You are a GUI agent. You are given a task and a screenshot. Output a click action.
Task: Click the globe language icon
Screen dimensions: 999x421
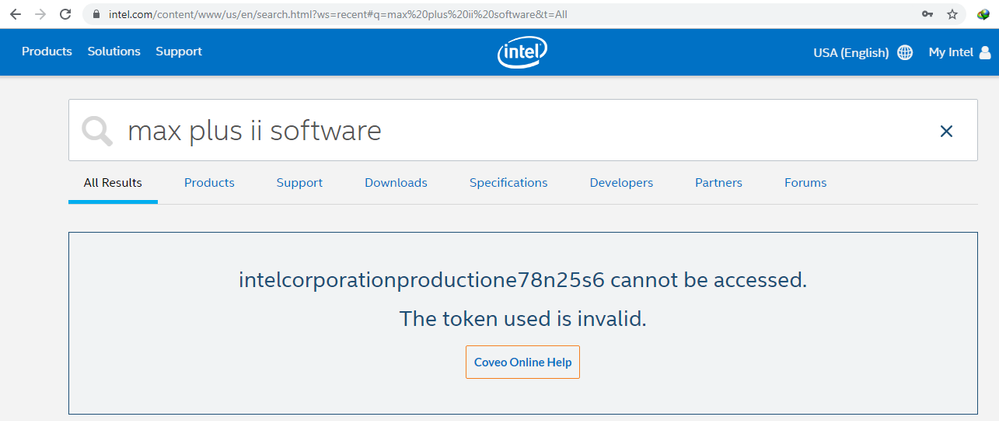pos(905,53)
